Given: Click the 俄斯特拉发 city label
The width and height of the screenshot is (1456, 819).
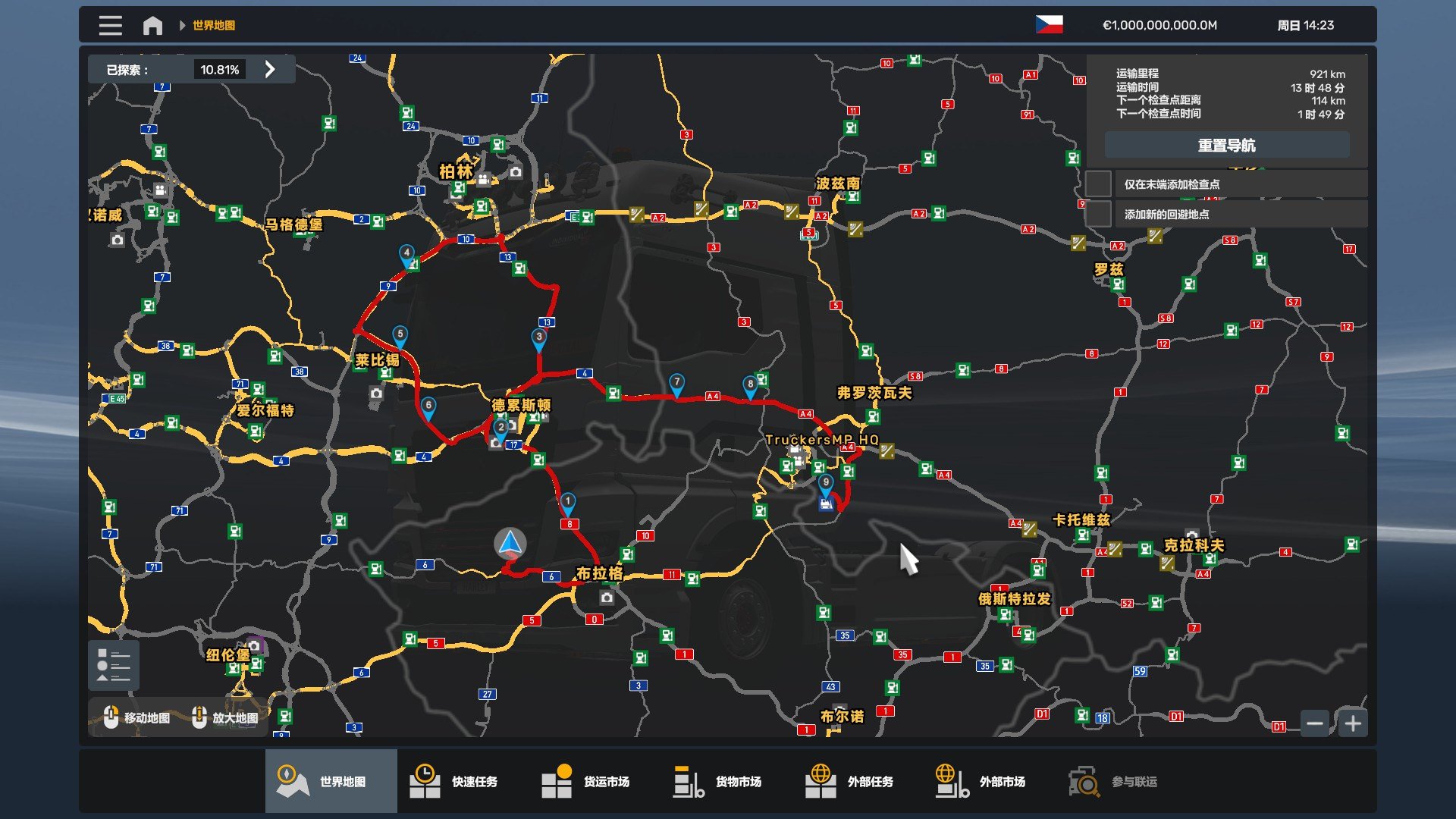Looking at the screenshot, I should coord(1015,599).
